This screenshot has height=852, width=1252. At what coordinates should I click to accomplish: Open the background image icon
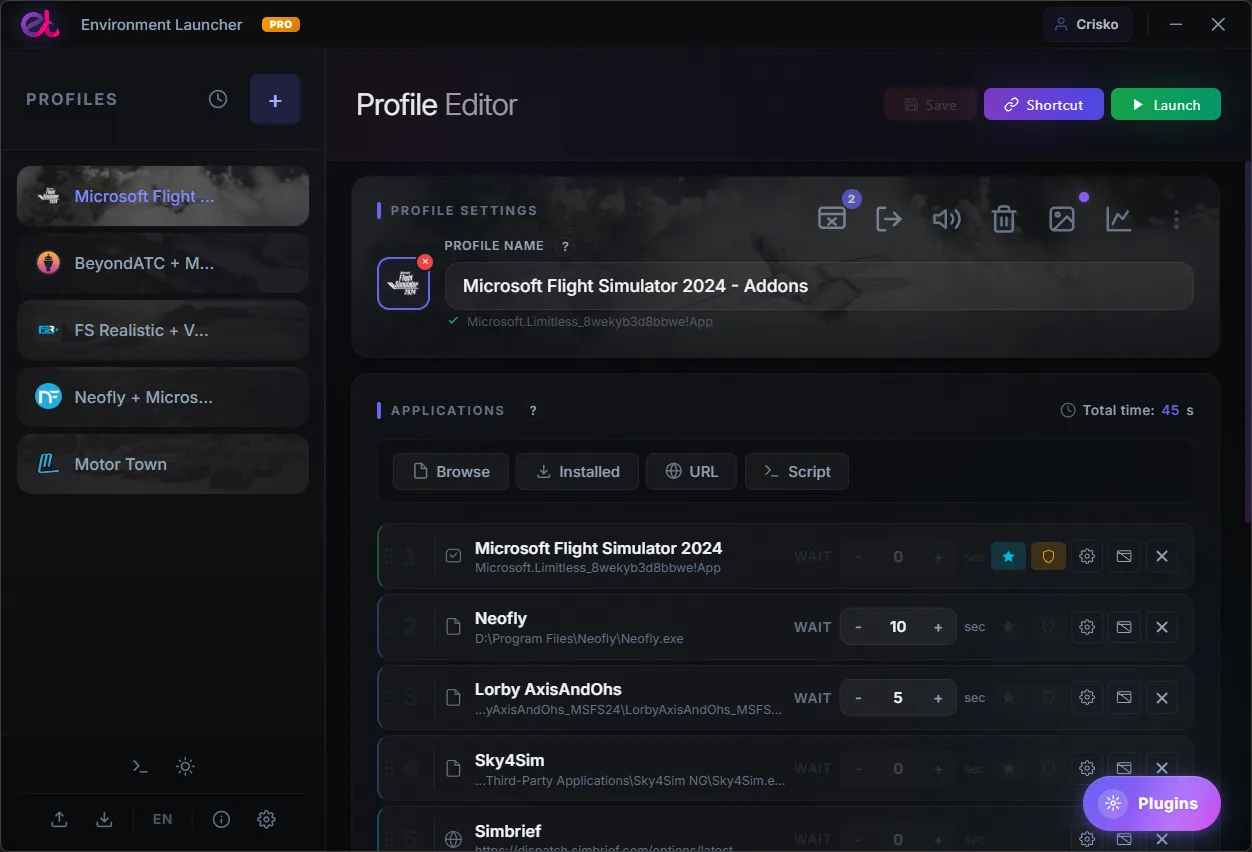1061,218
